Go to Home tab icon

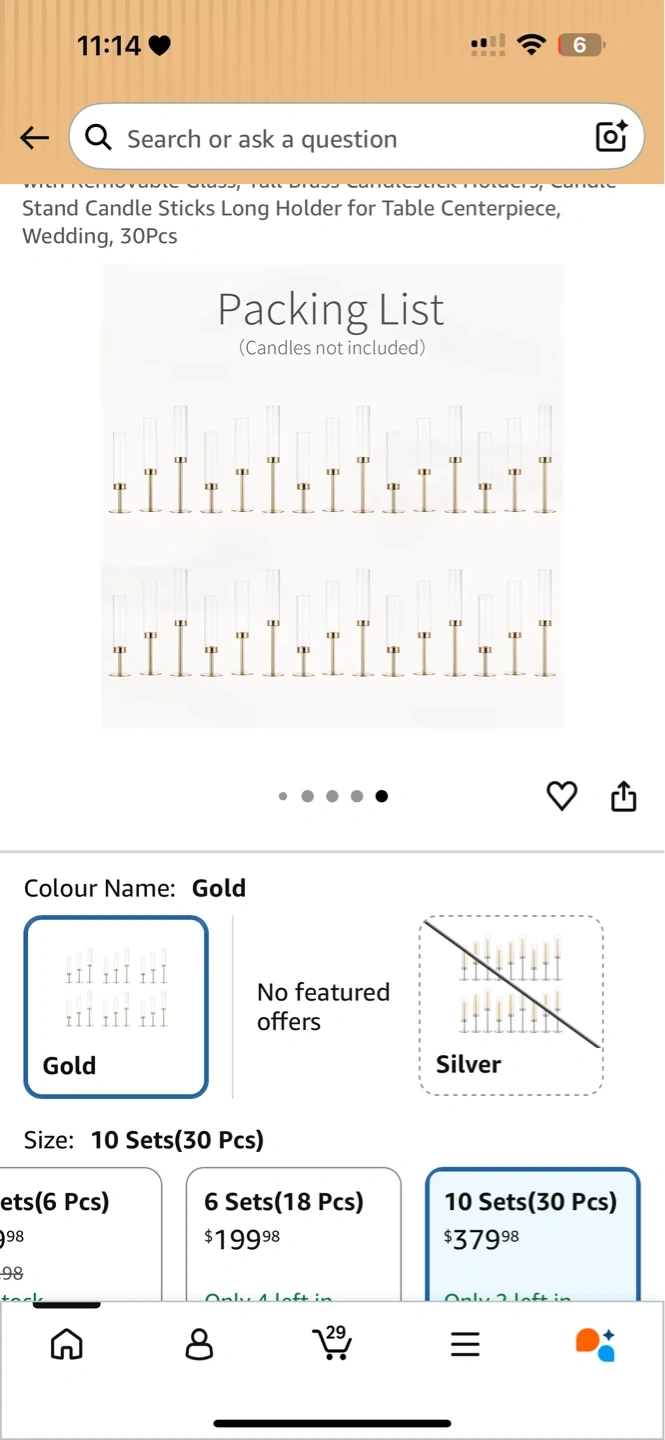[x=67, y=1344]
